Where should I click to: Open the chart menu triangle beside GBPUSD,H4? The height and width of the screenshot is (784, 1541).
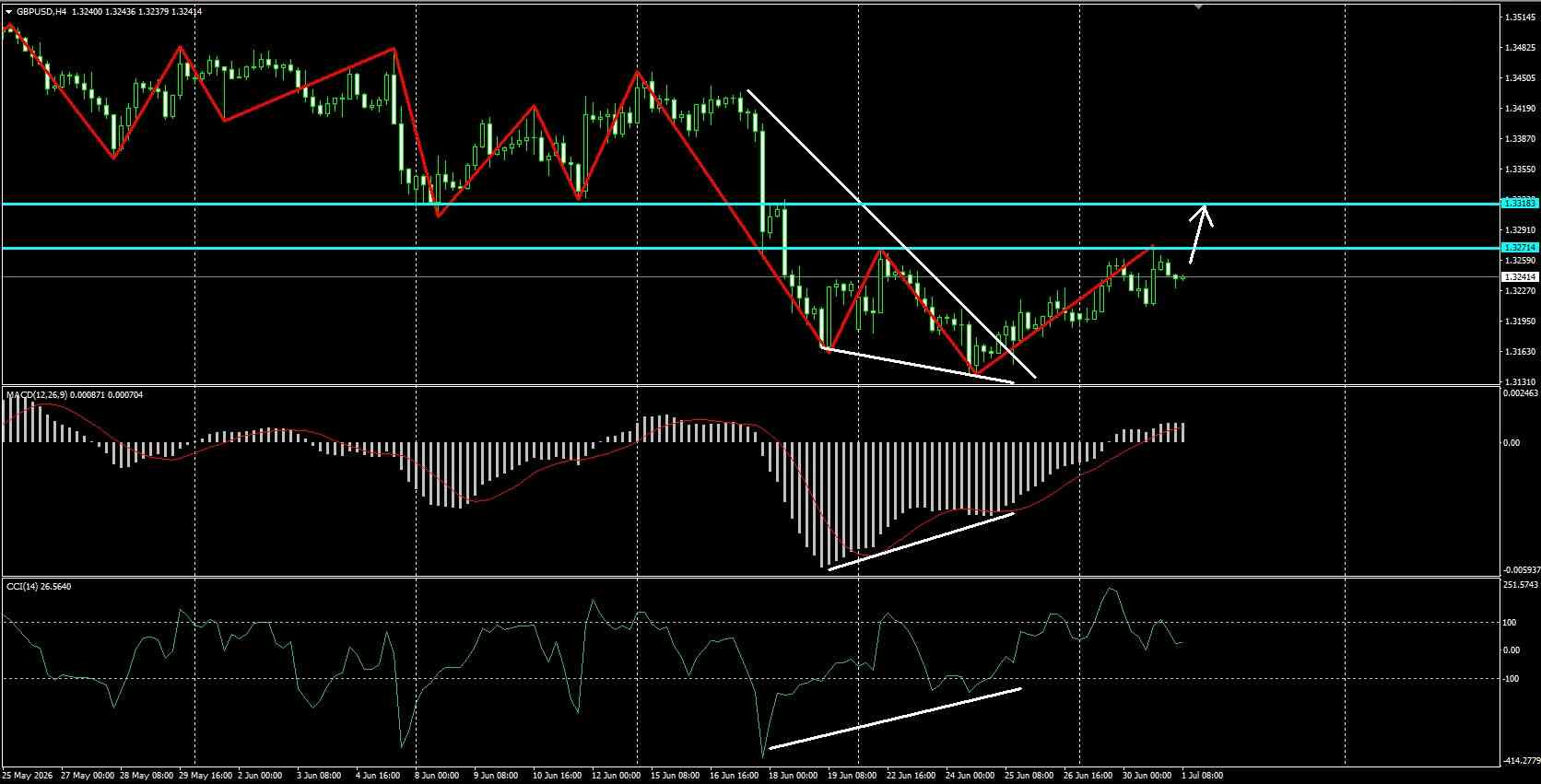pyautogui.click(x=8, y=11)
